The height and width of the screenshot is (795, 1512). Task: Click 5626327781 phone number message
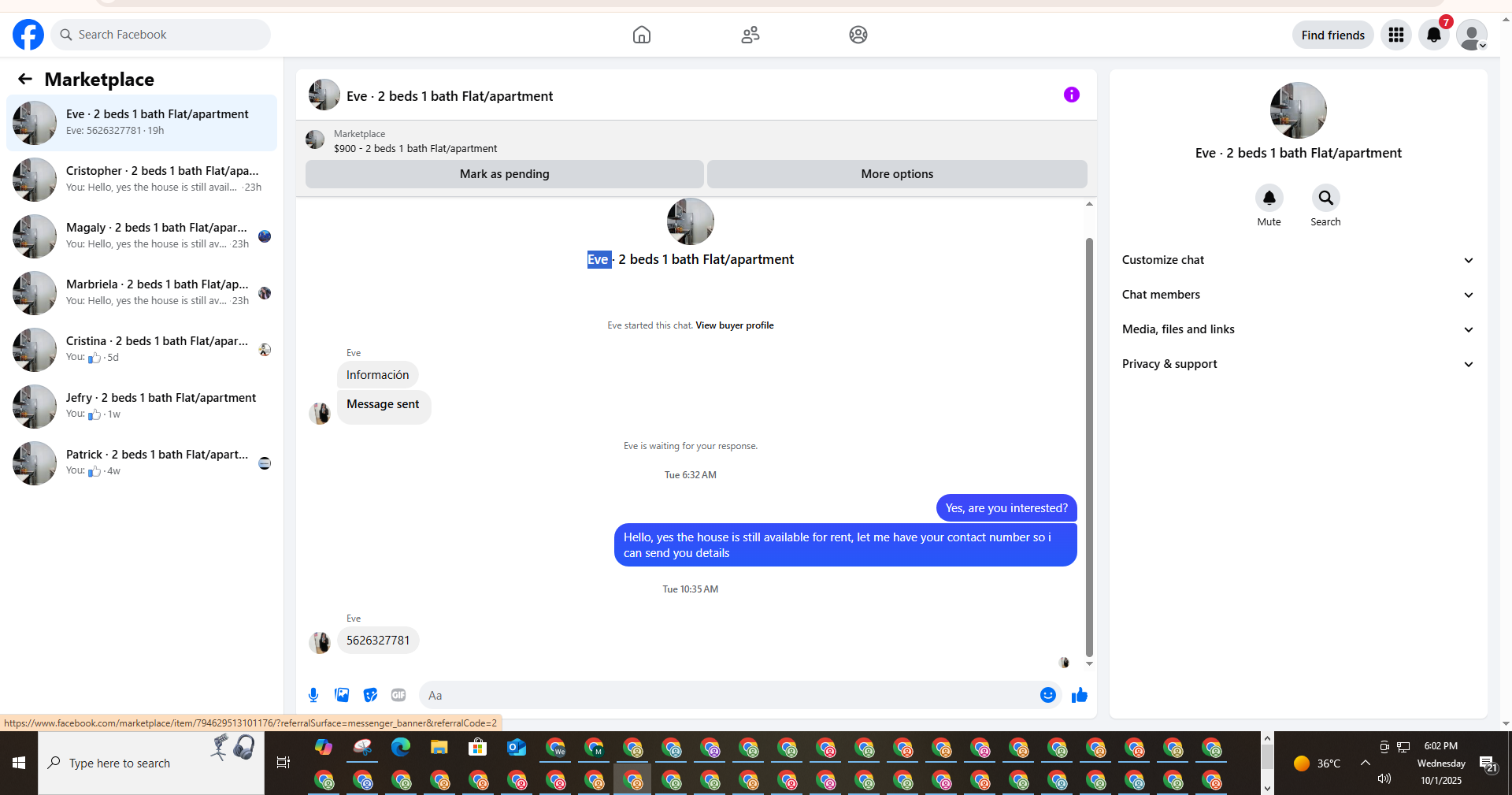point(378,641)
